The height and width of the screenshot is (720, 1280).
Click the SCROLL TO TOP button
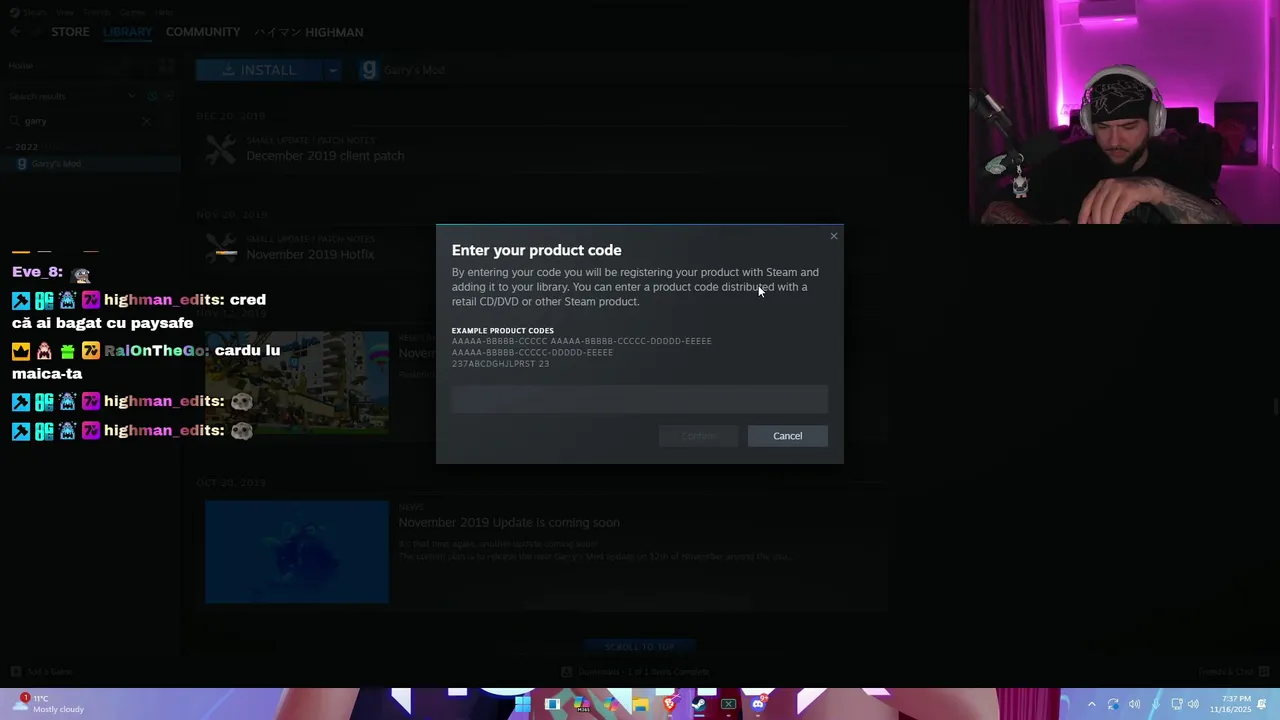tap(639, 646)
